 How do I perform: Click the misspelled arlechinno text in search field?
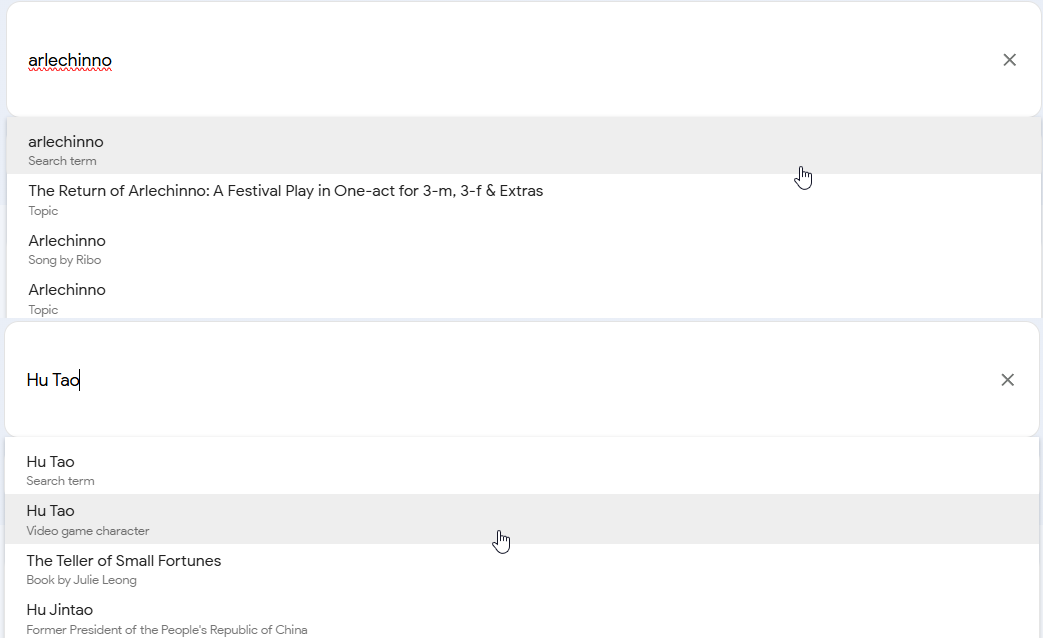(x=70, y=61)
